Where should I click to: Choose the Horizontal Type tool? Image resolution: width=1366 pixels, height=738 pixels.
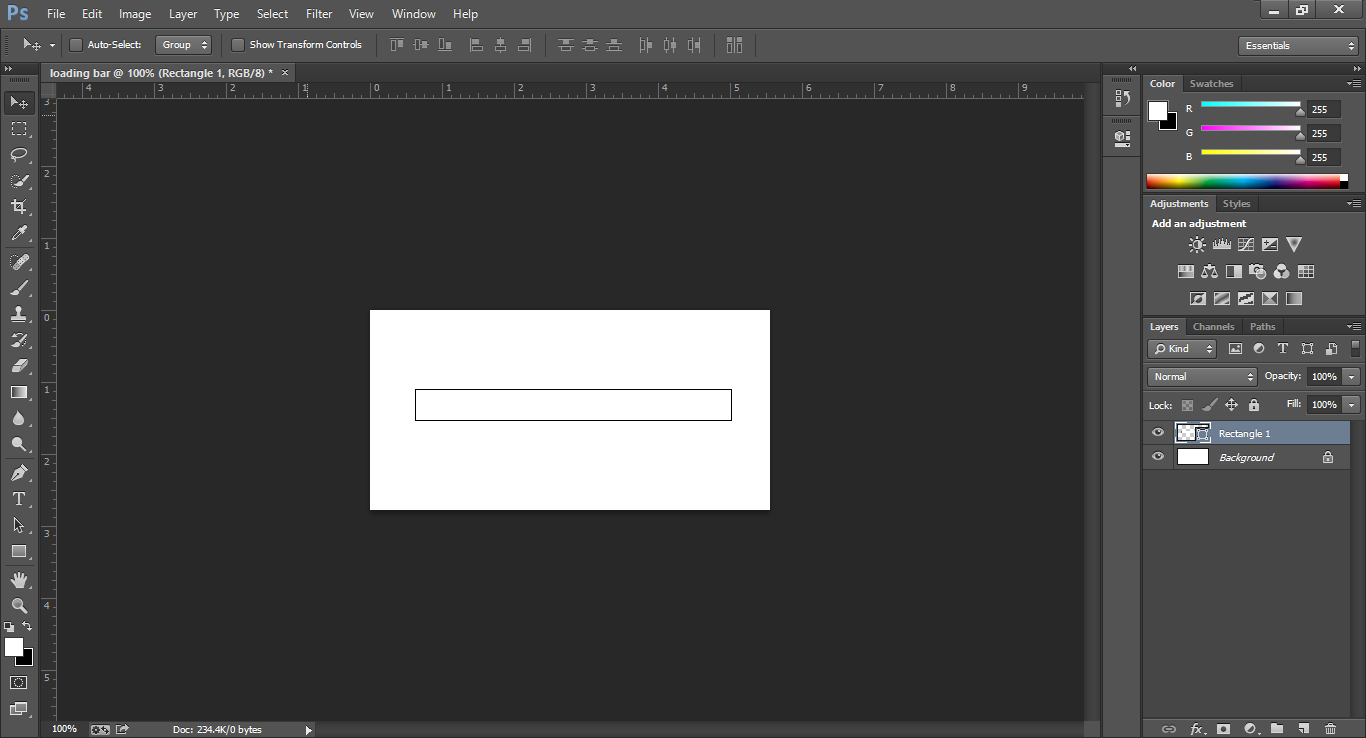[18, 498]
